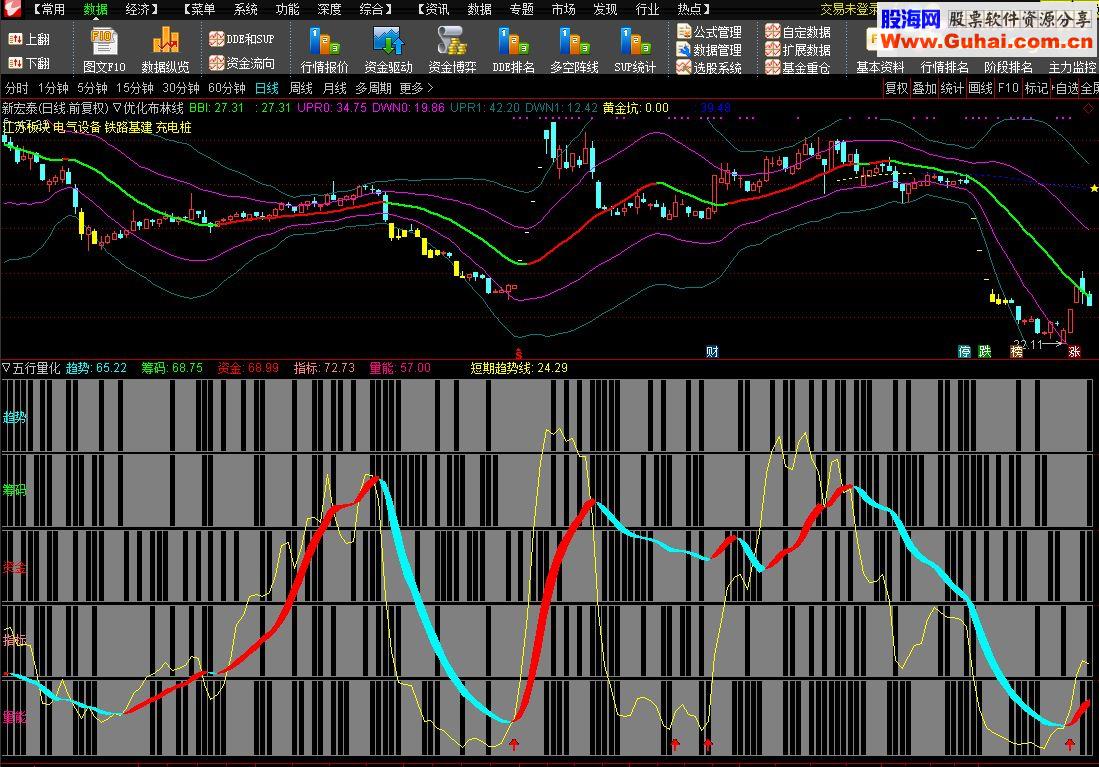Screen dimensions: 1099x767
Task: Open 自定数据 custom data
Action: pos(798,32)
